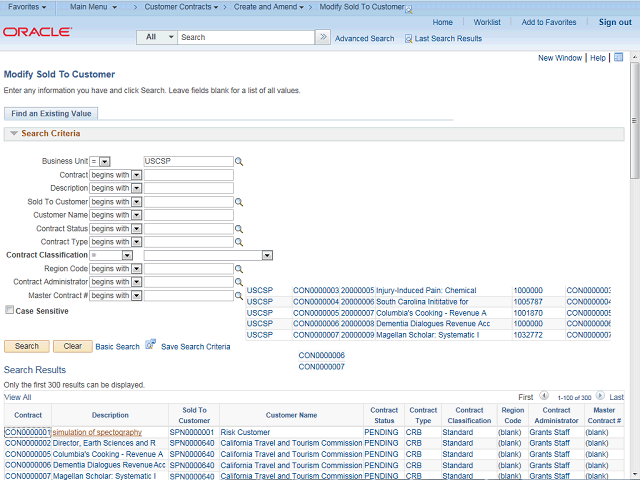Click the Sold To Customer lookup magnifier
The image size is (640, 480).
(239, 201)
